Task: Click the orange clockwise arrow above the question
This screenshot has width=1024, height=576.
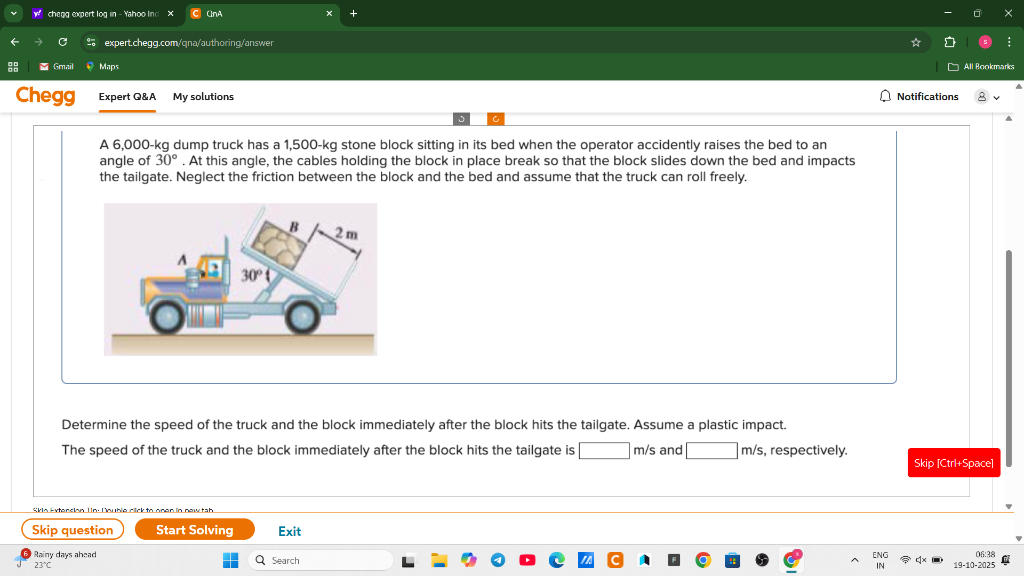Action: 496,119
